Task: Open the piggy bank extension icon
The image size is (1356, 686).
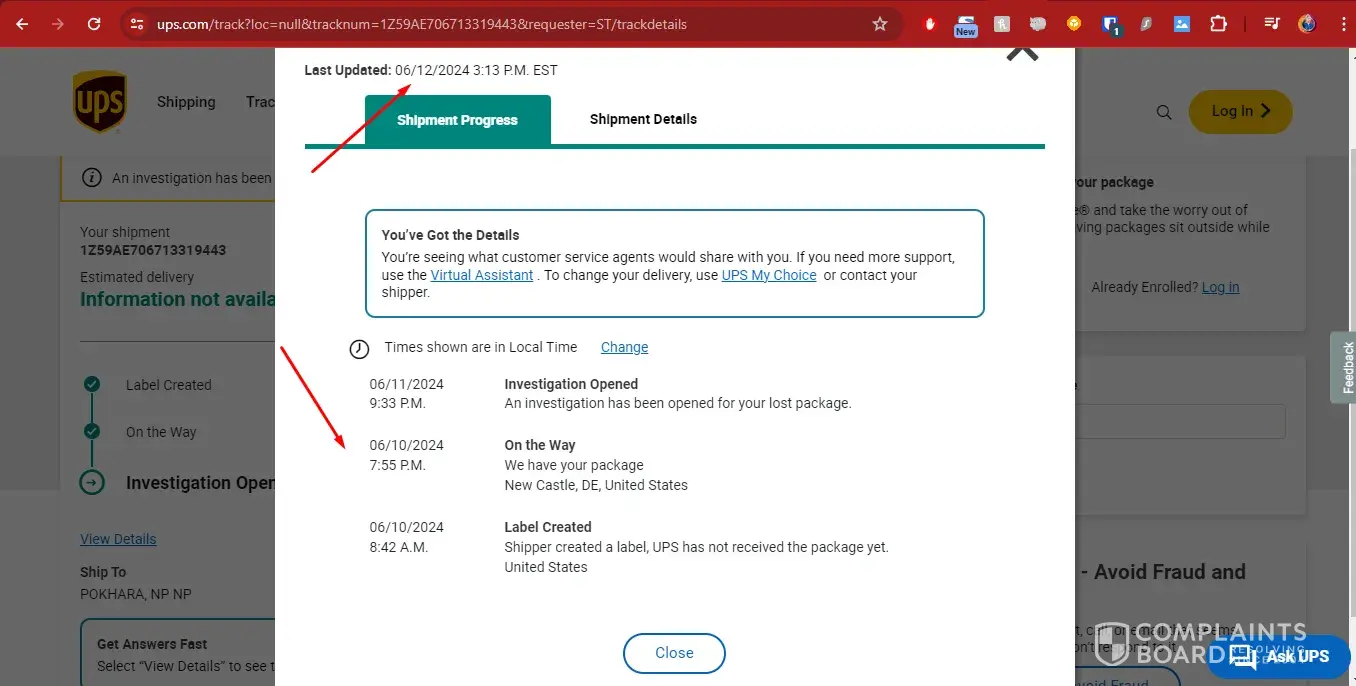Action: point(1038,24)
